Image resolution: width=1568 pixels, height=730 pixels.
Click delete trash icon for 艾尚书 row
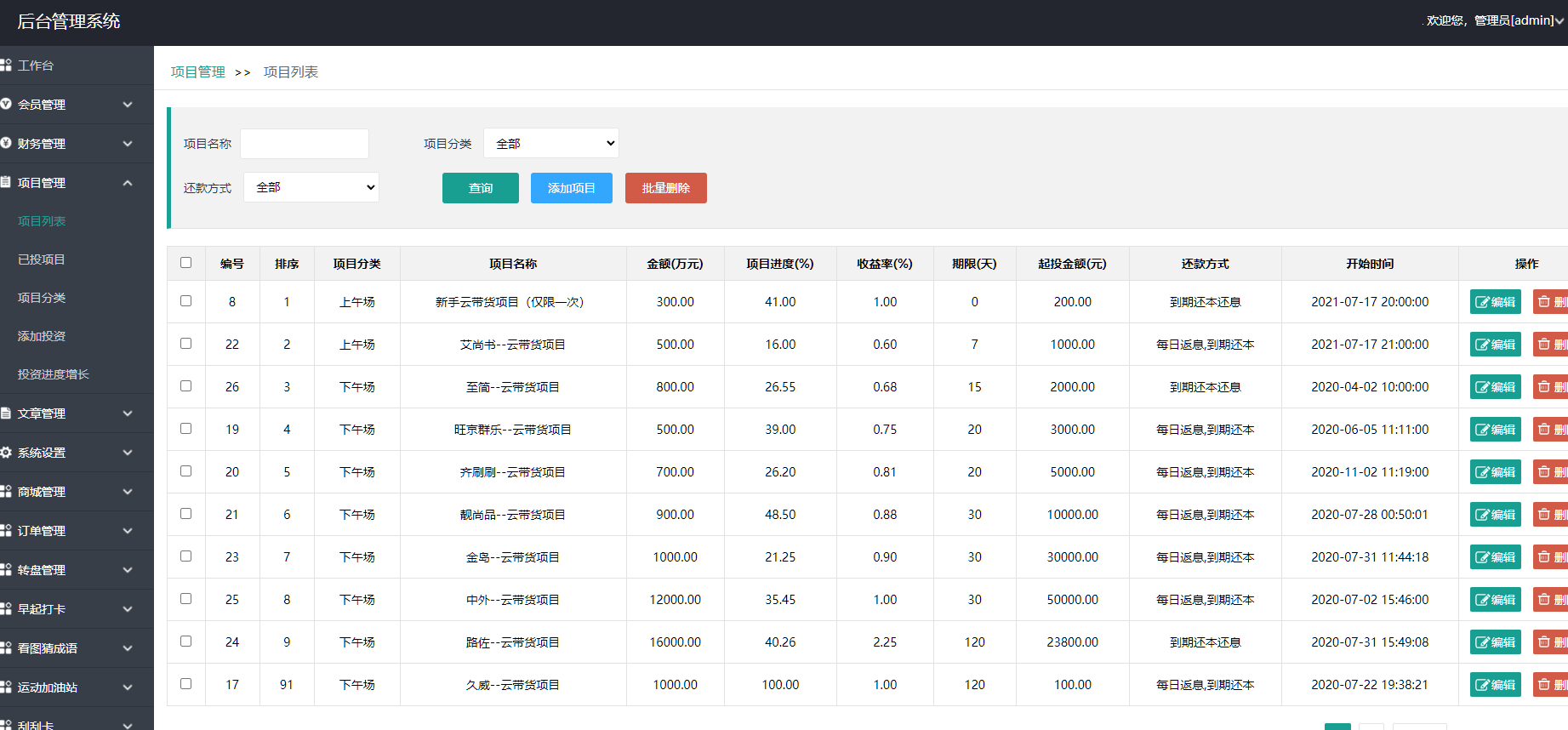[1544, 345]
